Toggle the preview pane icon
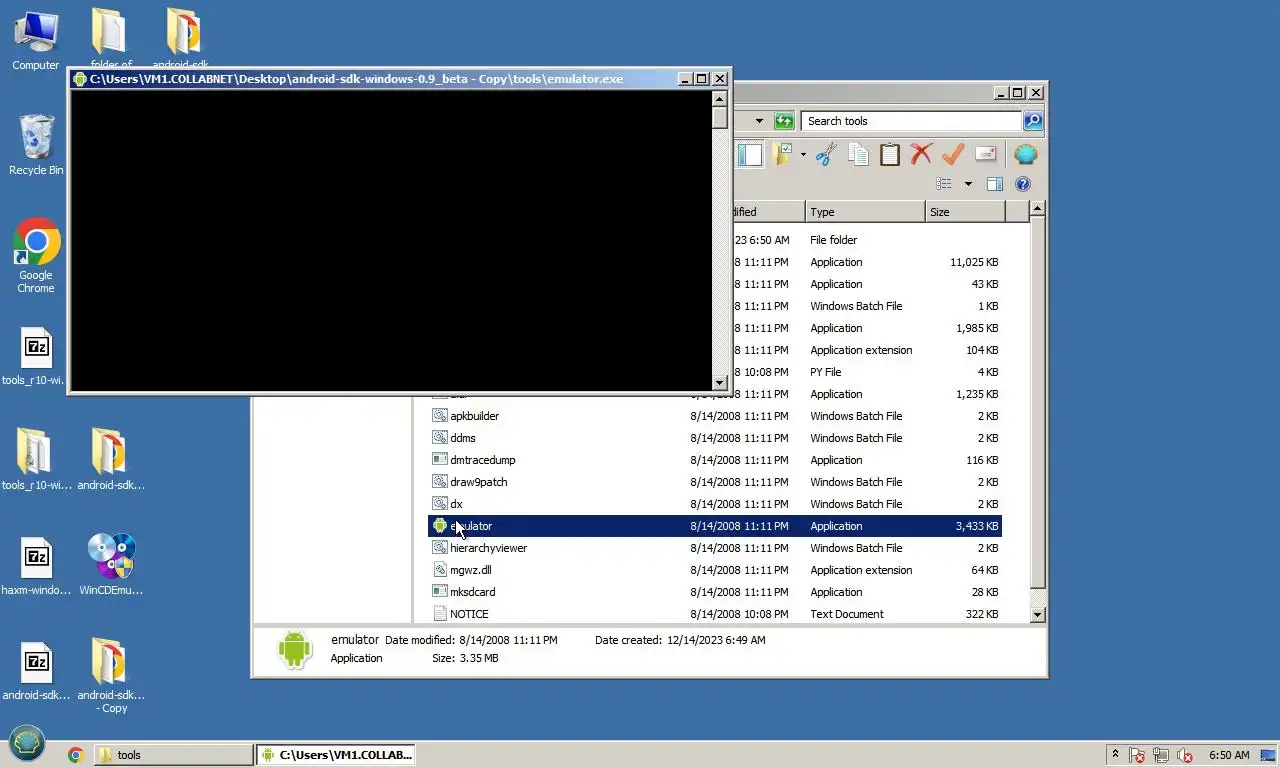1280x768 pixels. (994, 184)
